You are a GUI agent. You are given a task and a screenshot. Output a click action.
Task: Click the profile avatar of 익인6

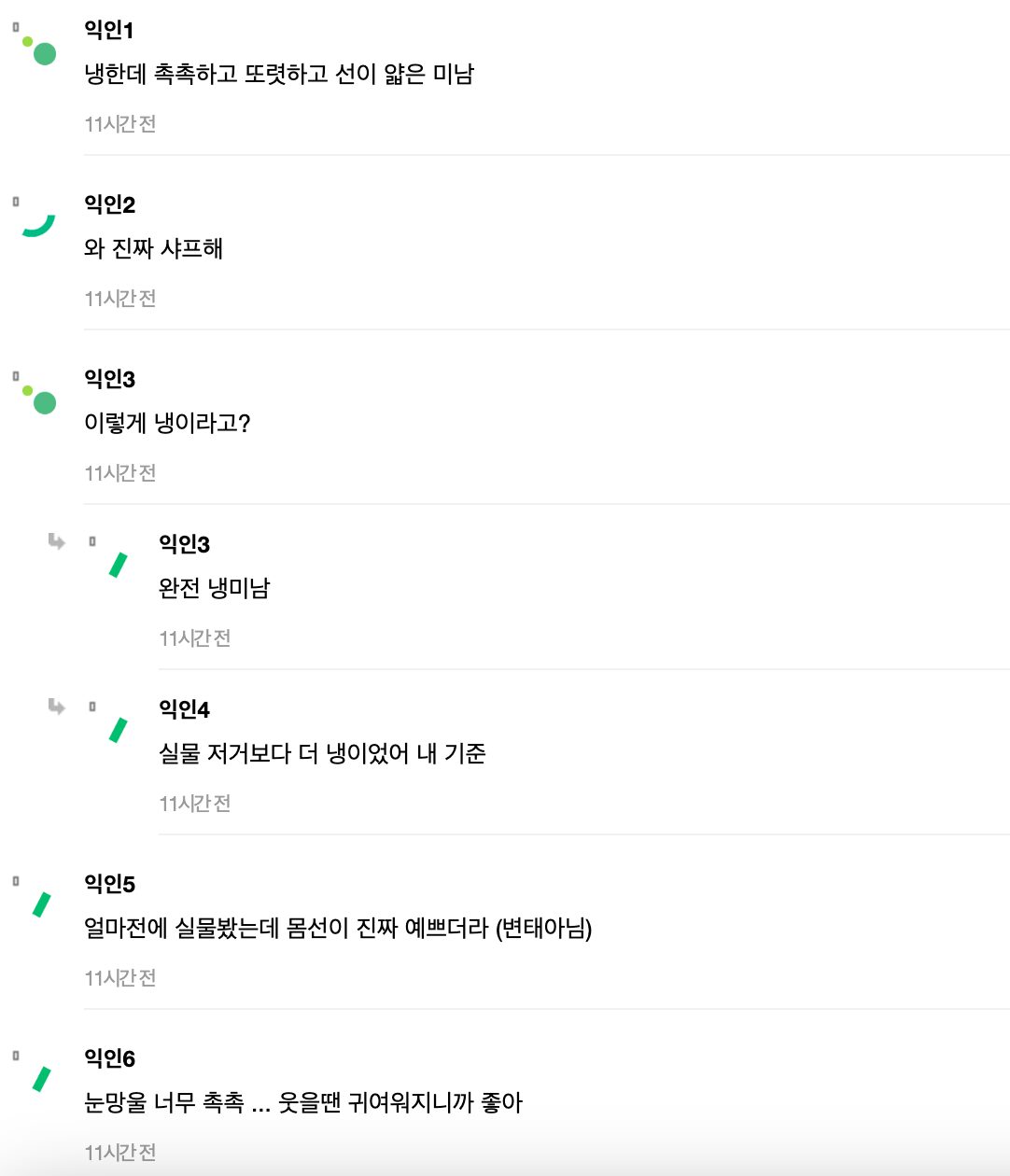(42, 1079)
